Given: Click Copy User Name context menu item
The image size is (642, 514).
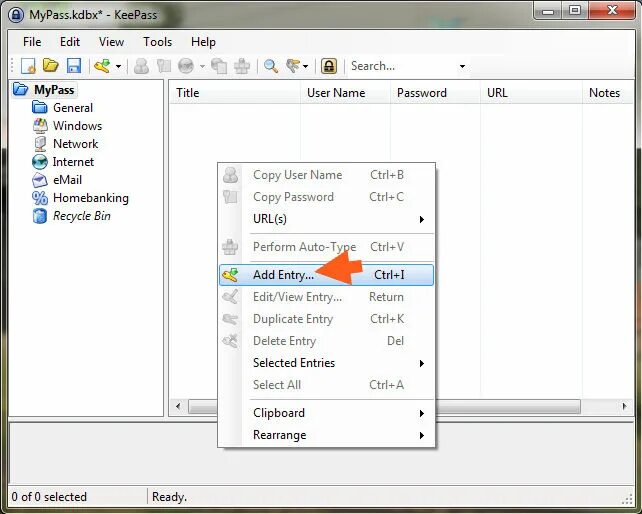Looking at the screenshot, I should click(326, 175).
